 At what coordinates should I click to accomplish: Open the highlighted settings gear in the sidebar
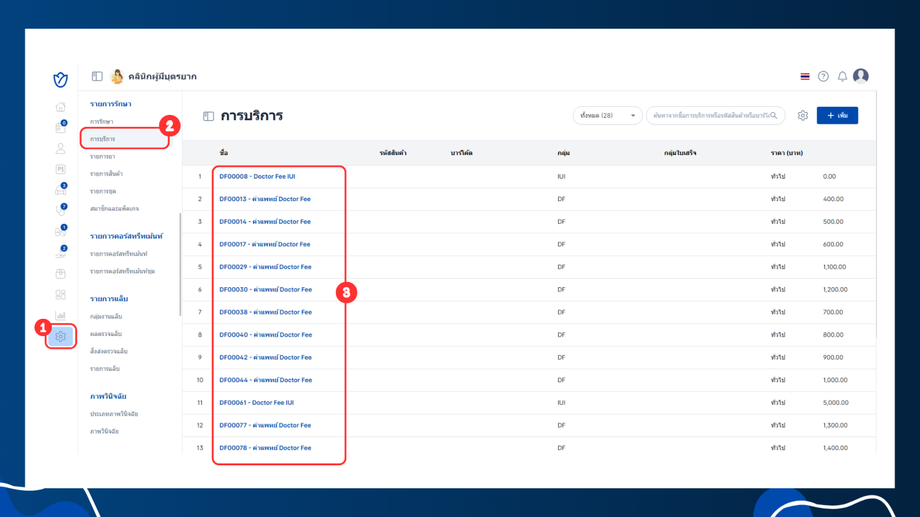[60, 337]
